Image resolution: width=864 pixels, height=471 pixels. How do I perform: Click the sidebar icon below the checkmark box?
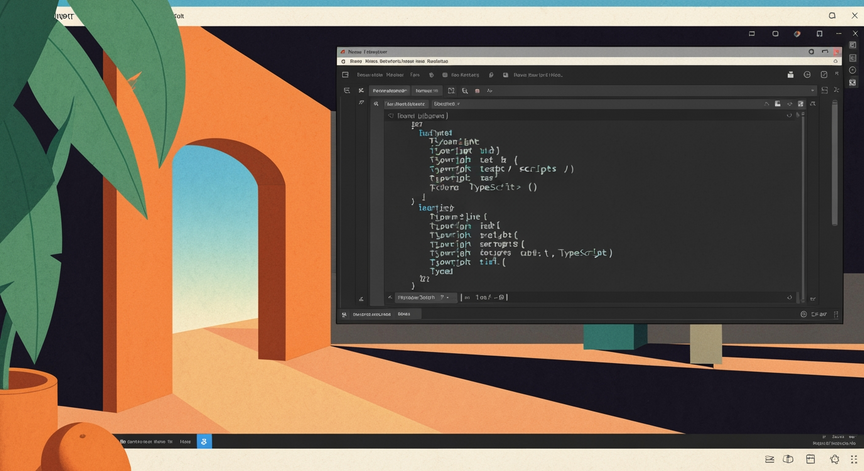coord(852,58)
